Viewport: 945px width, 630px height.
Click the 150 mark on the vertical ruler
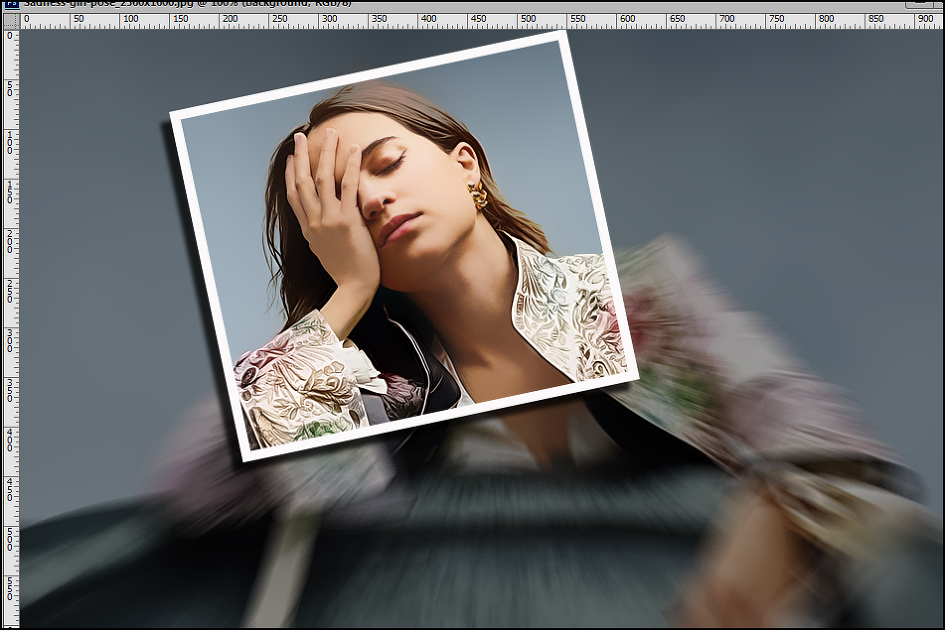10,192
